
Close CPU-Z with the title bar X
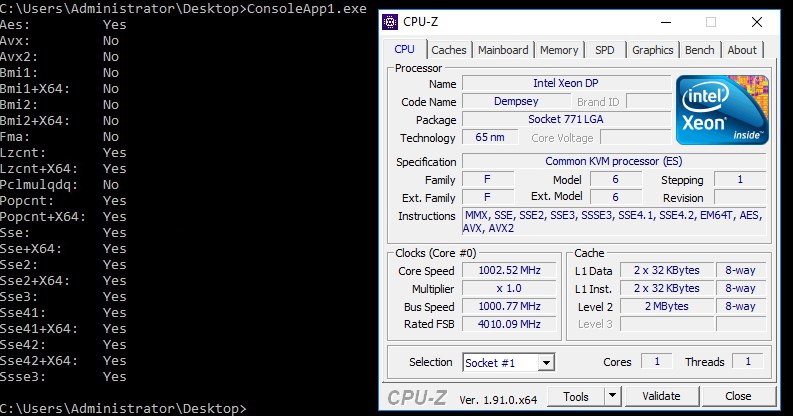[757, 22]
